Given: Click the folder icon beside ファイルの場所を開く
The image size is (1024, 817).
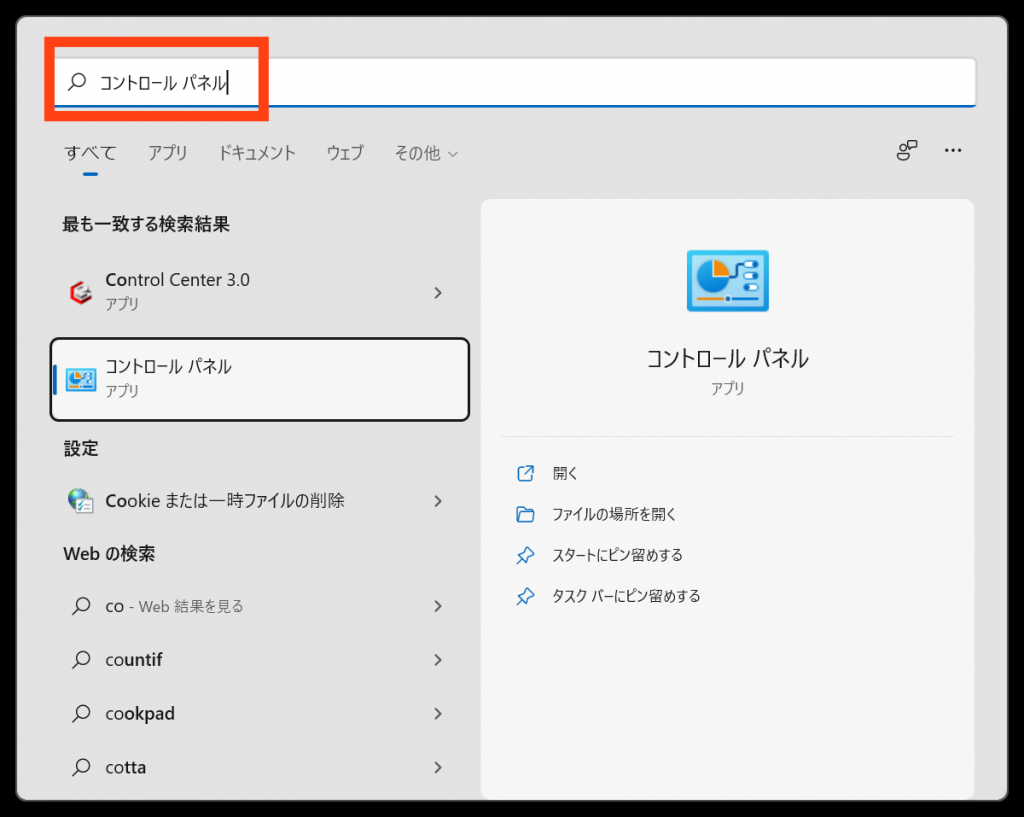Looking at the screenshot, I should point(525,515).
